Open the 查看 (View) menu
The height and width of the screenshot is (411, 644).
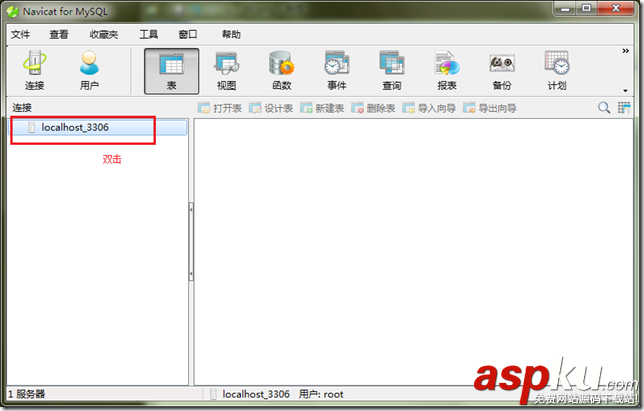[x=59, y=34]
